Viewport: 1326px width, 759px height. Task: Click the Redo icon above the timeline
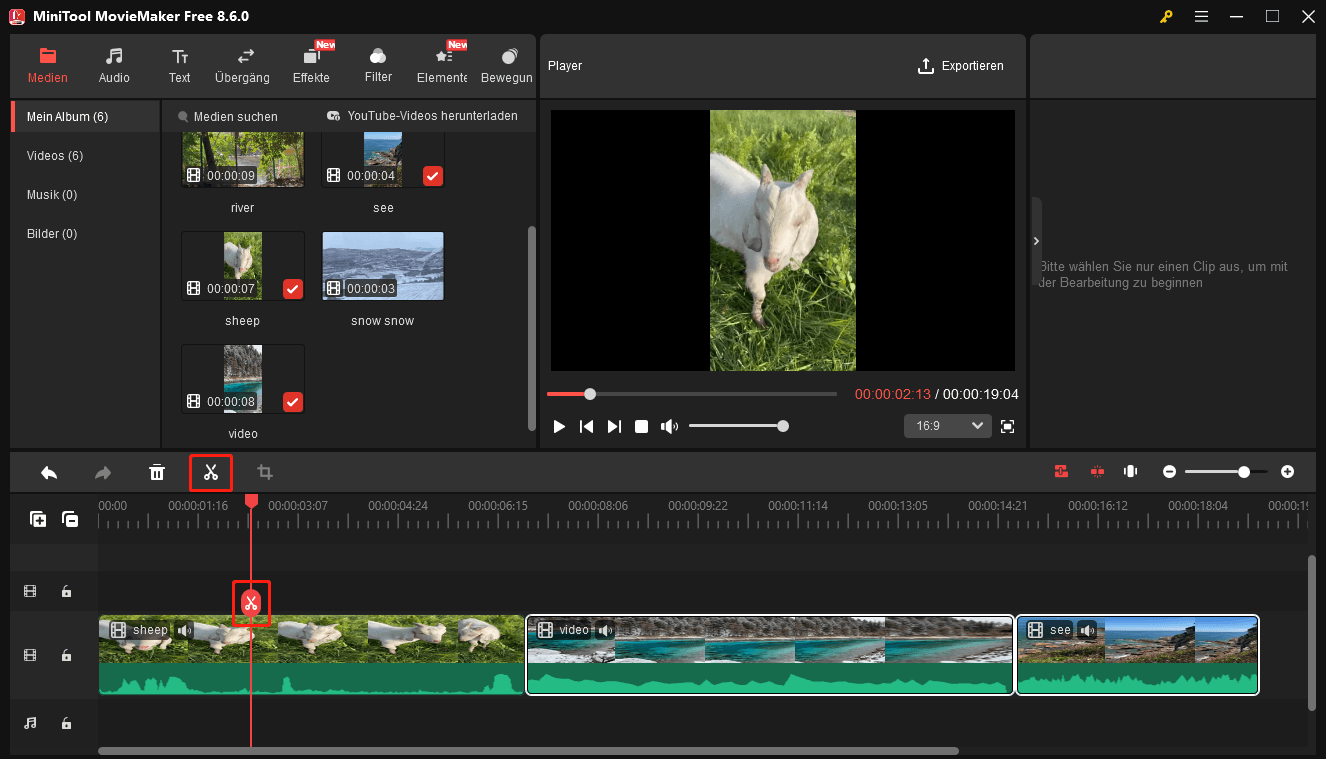102,471
